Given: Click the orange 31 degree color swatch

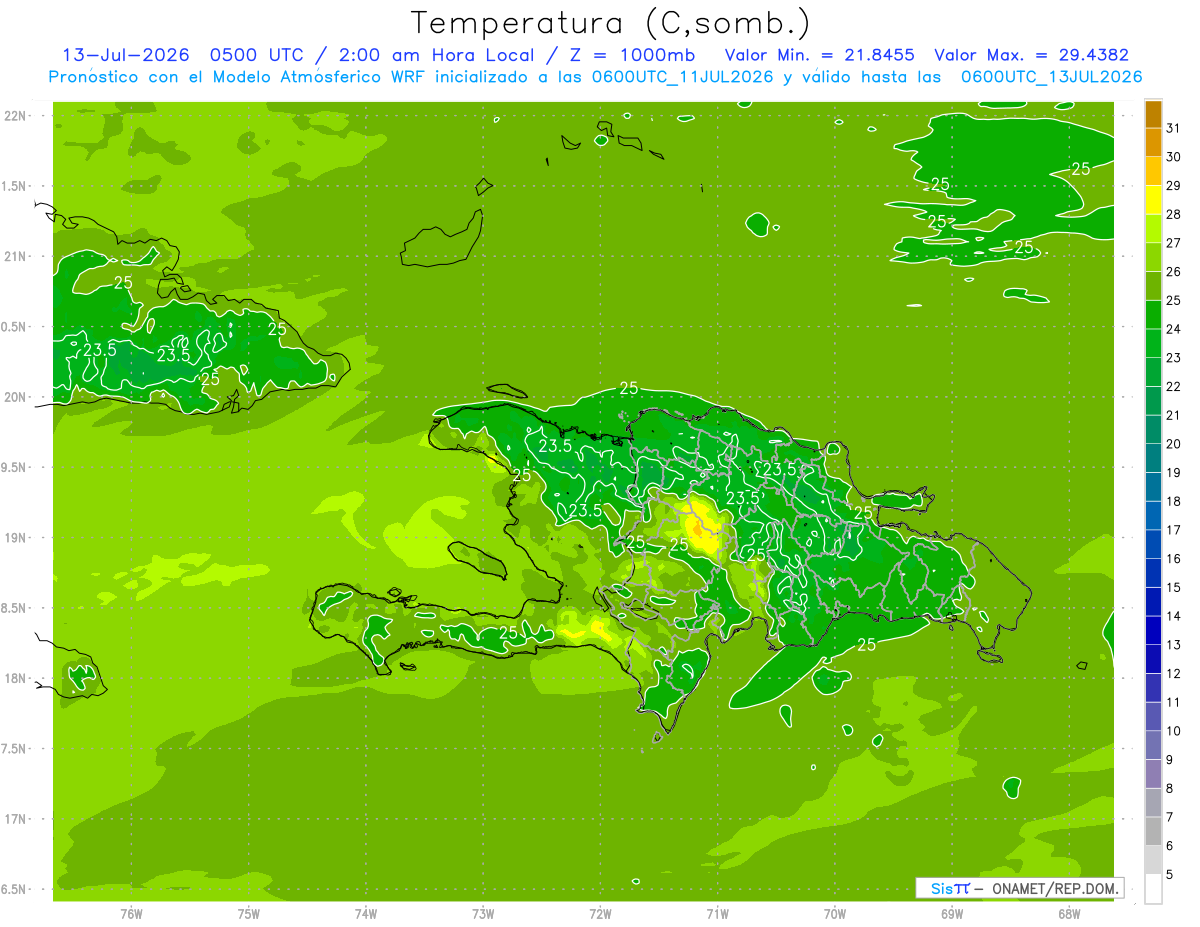Looking at the screenshot, I should click(x=1153, y=114).
